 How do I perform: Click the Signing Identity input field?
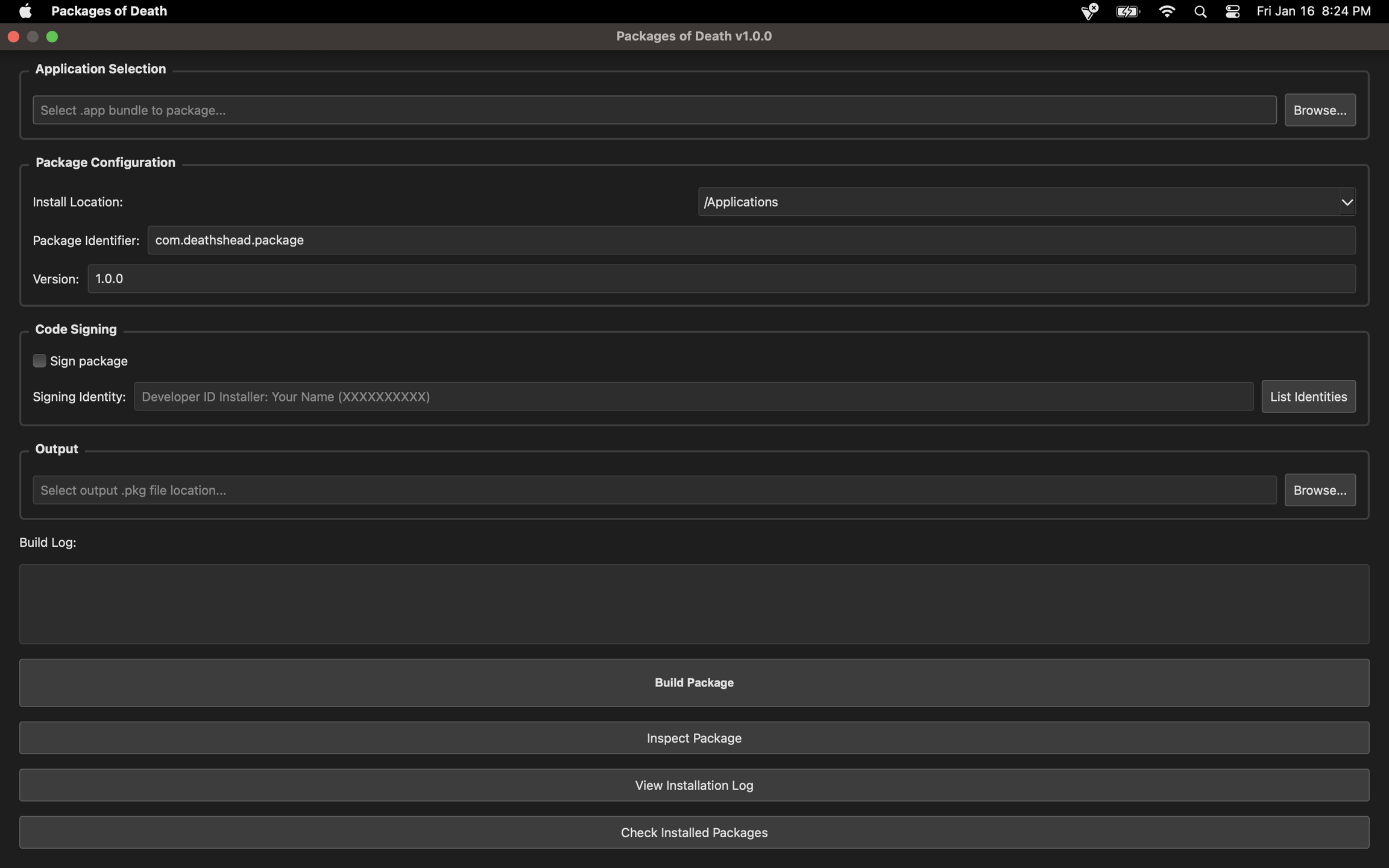point(693,396)
